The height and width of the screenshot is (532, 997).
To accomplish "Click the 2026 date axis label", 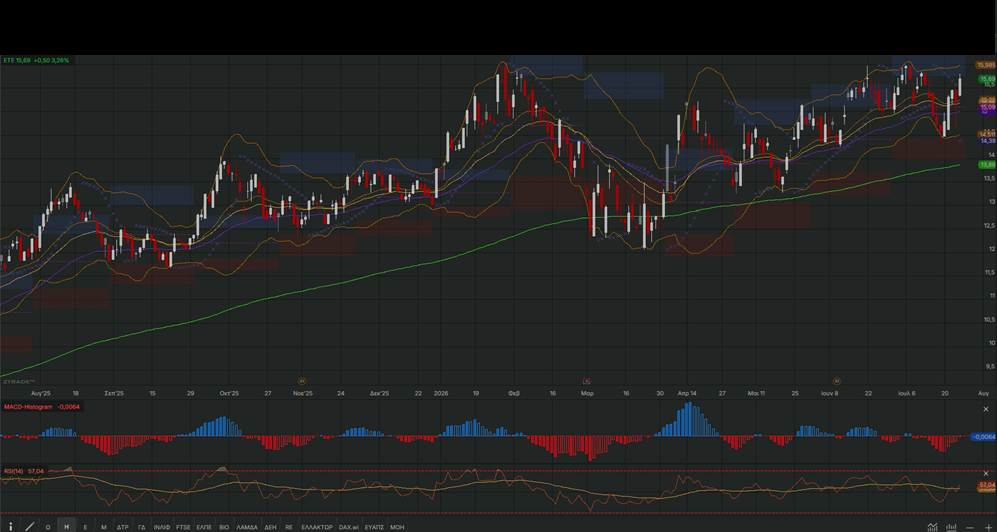I will (440, 393).
